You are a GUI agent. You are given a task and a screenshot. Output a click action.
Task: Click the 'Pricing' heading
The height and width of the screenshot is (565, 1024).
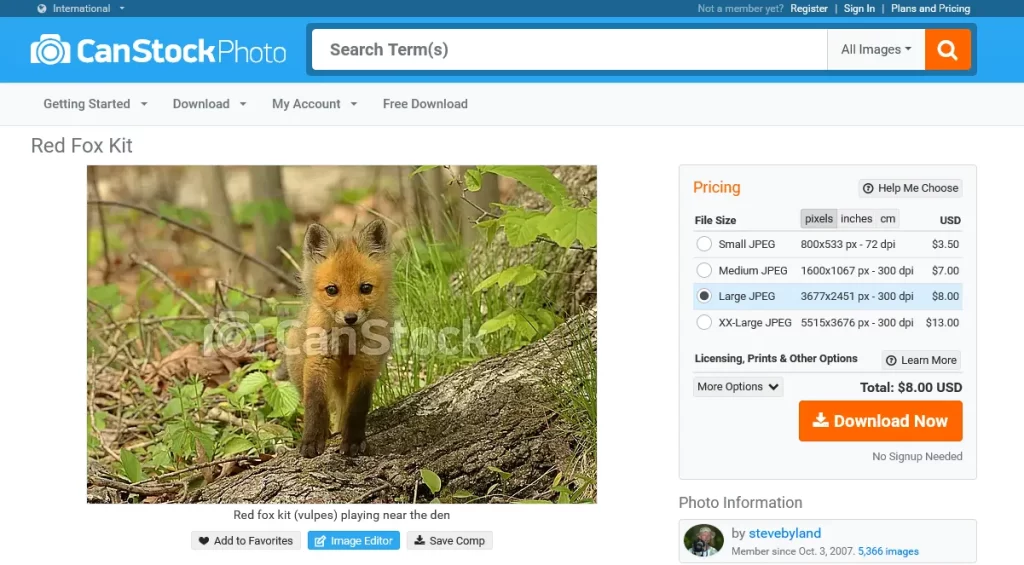(716, 187)
